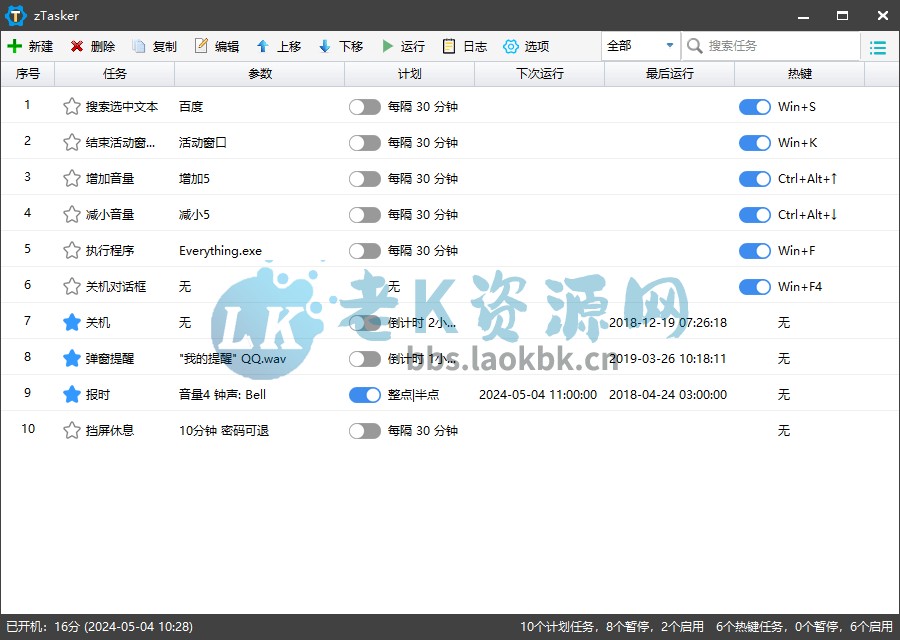Move task down with 下移 arrow
Screen dimensions: 900x640
tap(325, 46)
